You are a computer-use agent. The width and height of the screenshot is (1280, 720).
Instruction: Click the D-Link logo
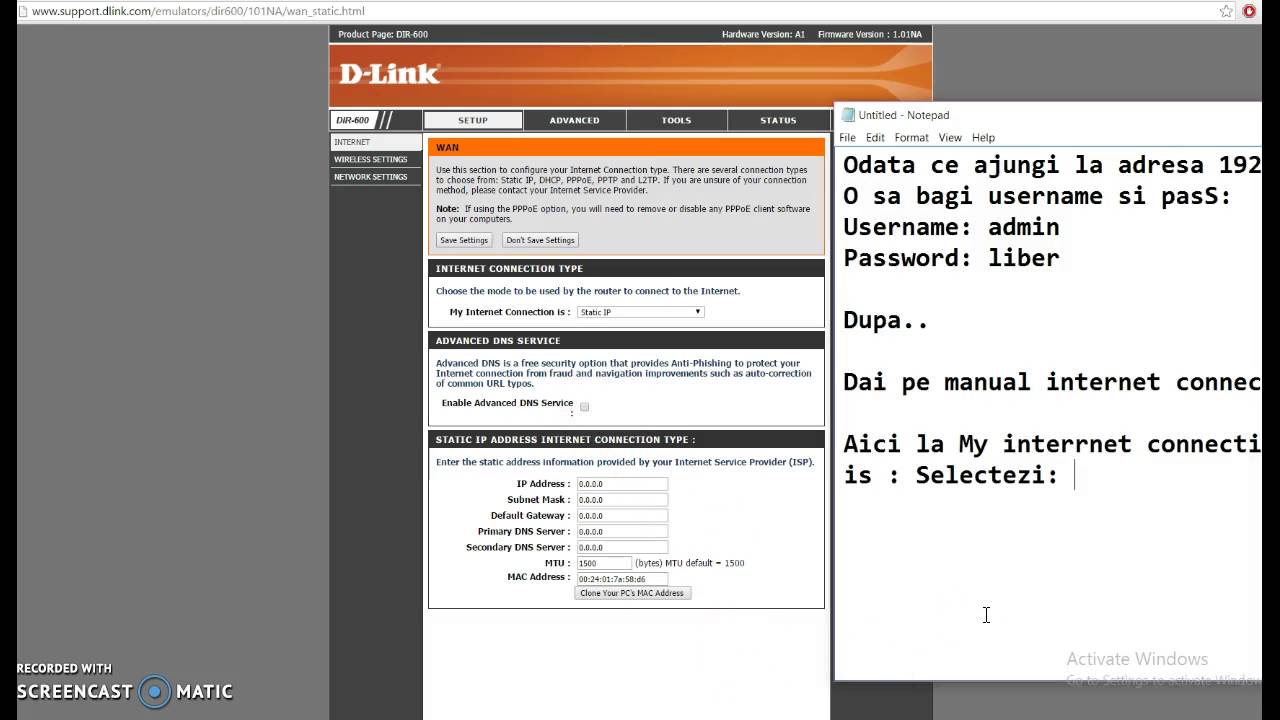(389, 73)
